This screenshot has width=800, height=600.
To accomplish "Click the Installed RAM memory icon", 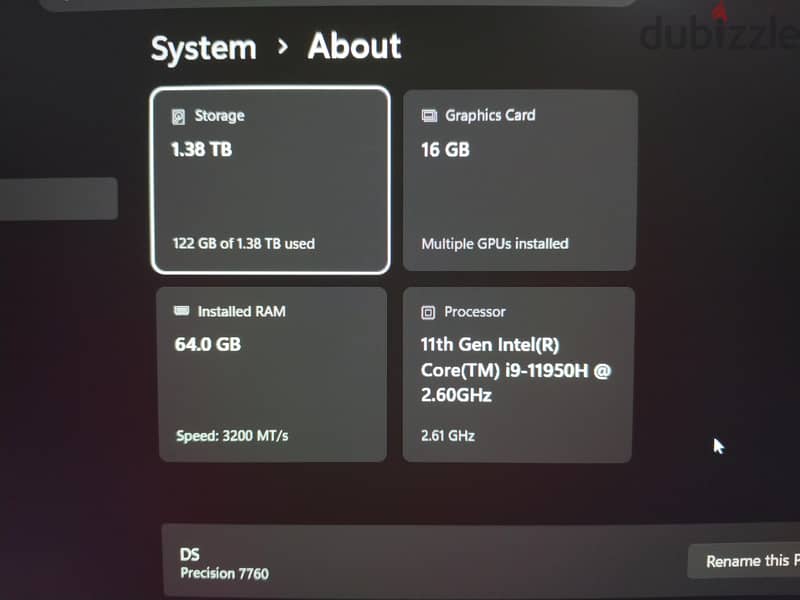I will pos(181,311).
